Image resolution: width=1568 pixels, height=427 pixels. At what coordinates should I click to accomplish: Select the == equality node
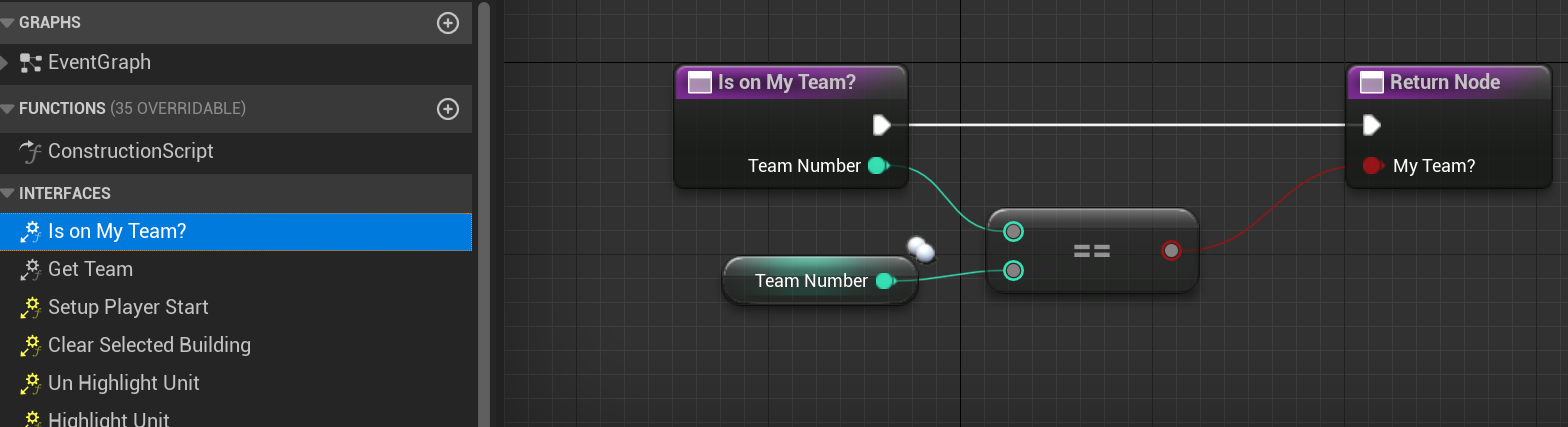click(1092, 251)
